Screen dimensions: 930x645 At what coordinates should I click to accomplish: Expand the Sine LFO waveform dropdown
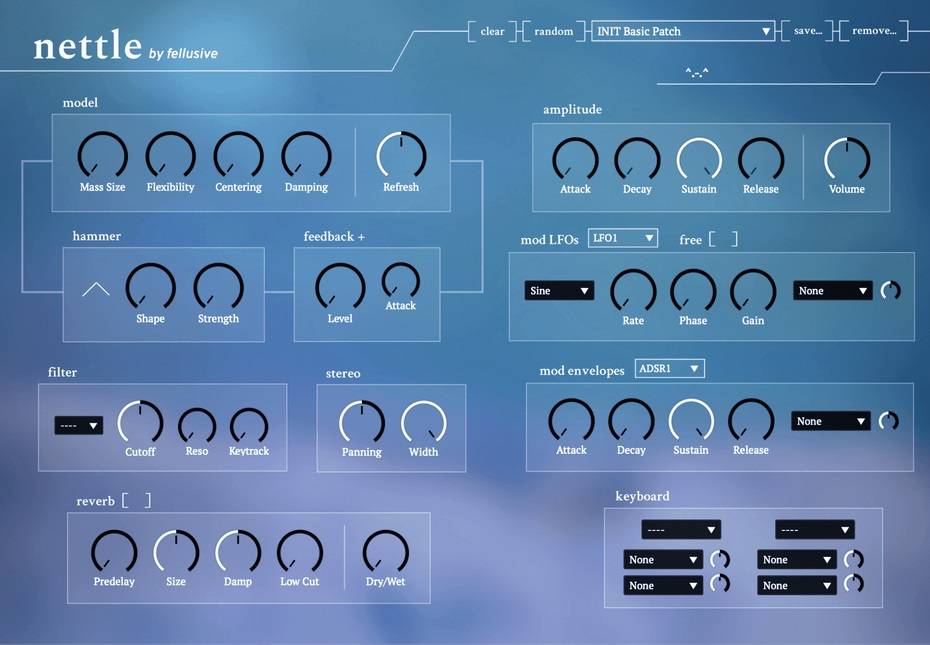coord(559,291)
